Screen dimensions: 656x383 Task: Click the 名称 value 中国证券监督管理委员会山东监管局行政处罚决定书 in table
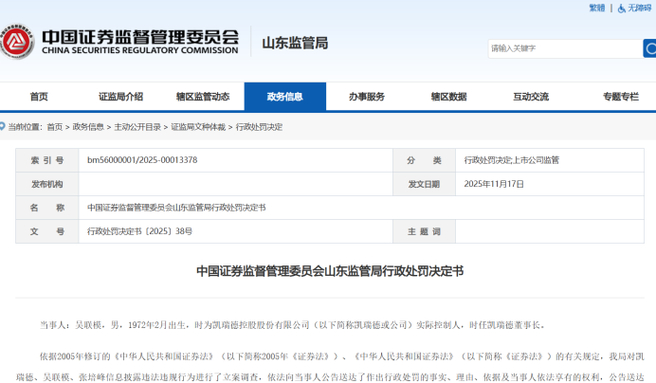(x=177, y=208)
